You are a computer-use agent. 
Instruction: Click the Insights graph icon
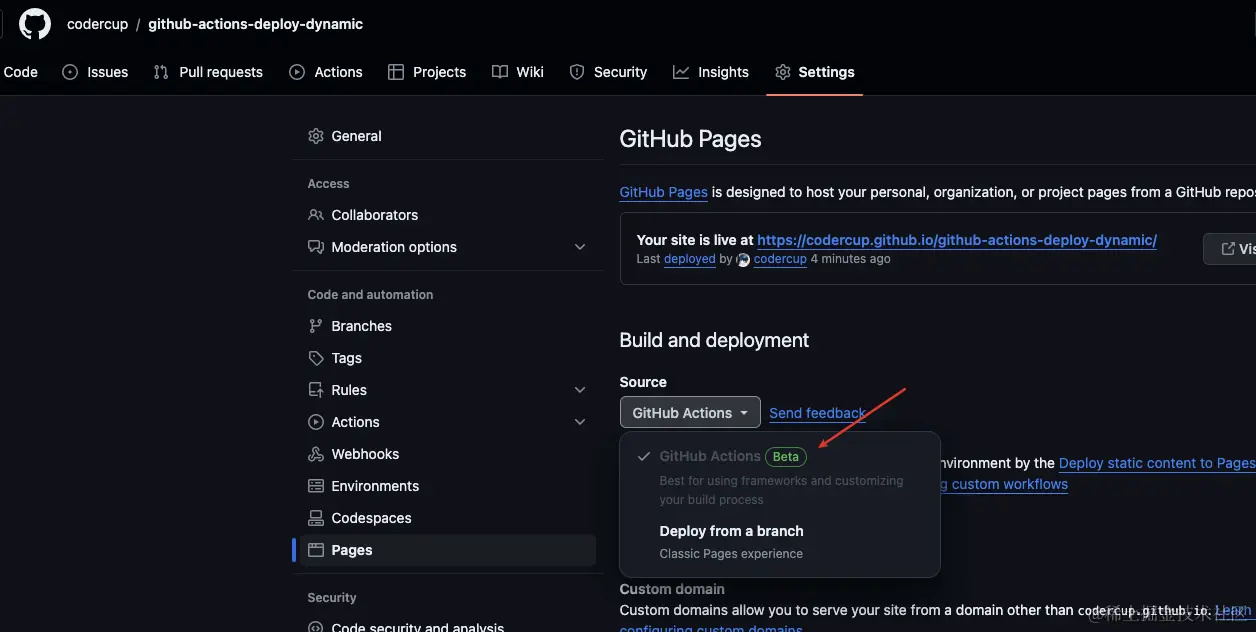tap(681, 72)
